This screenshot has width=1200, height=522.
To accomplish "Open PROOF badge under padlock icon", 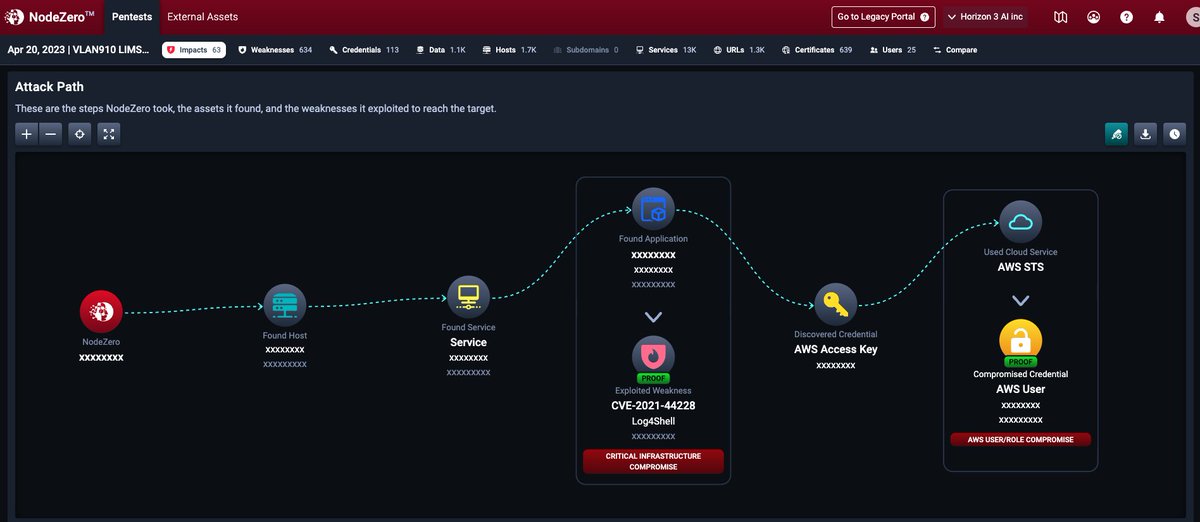I will (x=1021, y=362).
